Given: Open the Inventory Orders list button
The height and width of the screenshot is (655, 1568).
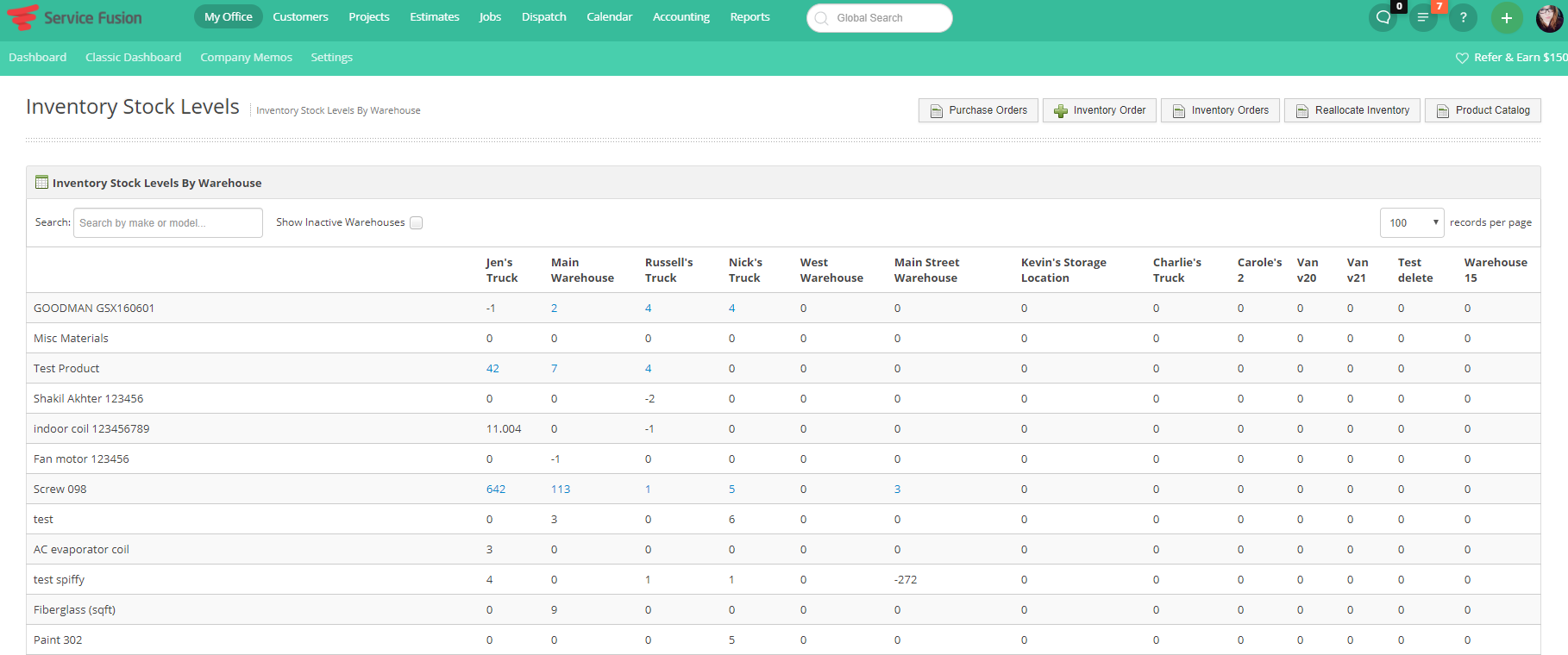Looking at the screenshot, I should pos(1220,110).
